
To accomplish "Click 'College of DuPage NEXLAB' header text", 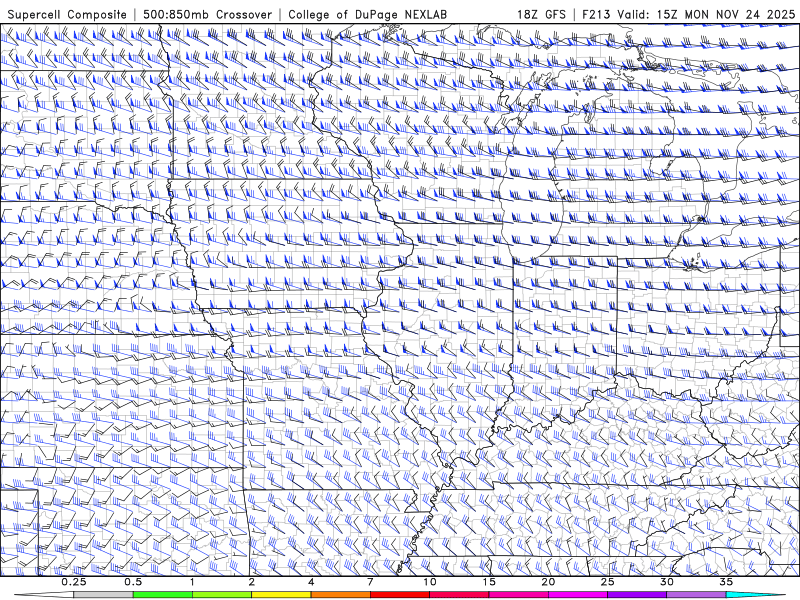I will click(x=367, y=14).
